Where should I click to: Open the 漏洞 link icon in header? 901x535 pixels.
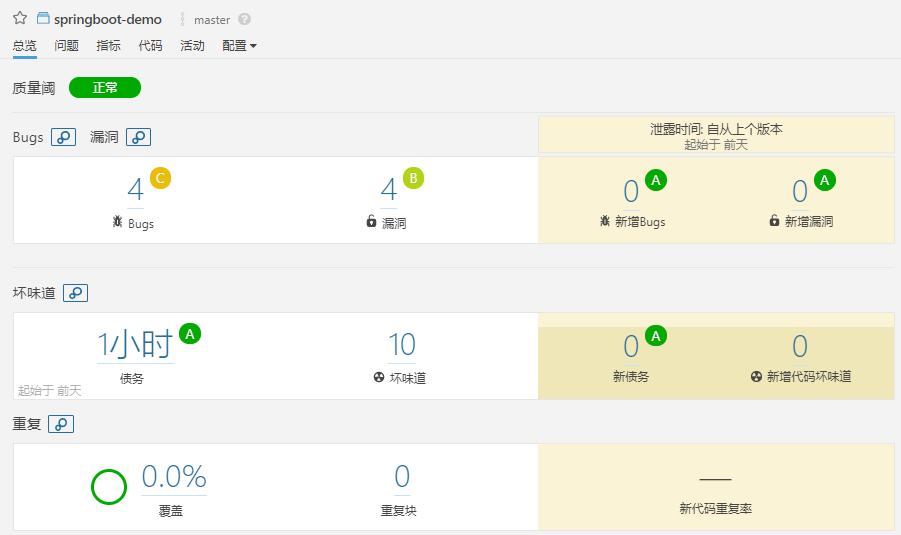pos(138,138)
